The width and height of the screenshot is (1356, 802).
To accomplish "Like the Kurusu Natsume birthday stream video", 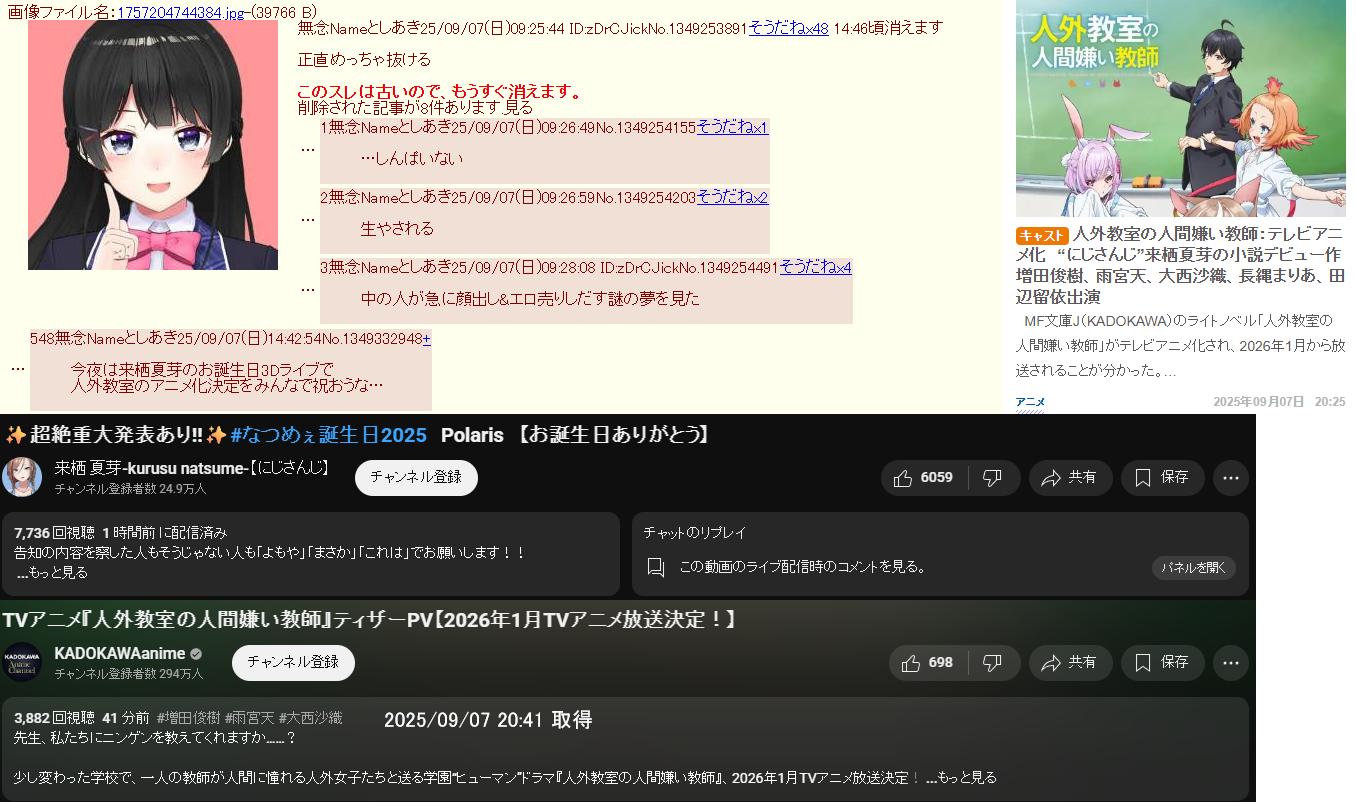I will point(923,478).
